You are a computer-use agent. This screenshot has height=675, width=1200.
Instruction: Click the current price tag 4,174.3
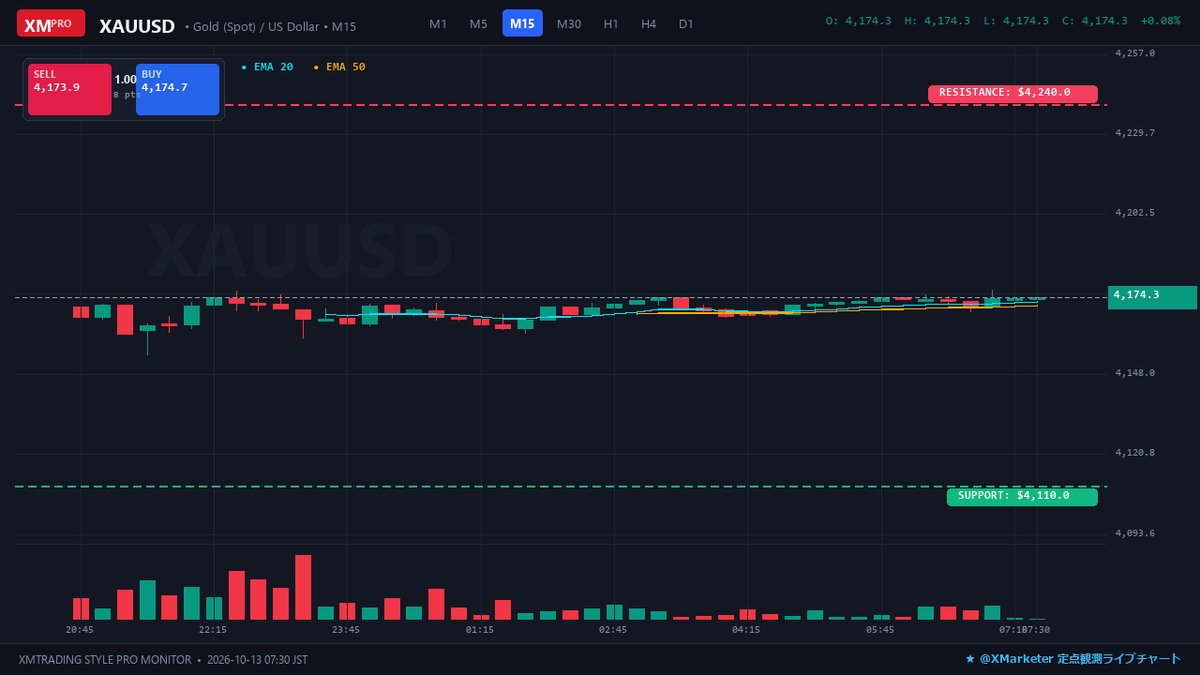(x=1154, y=297)
